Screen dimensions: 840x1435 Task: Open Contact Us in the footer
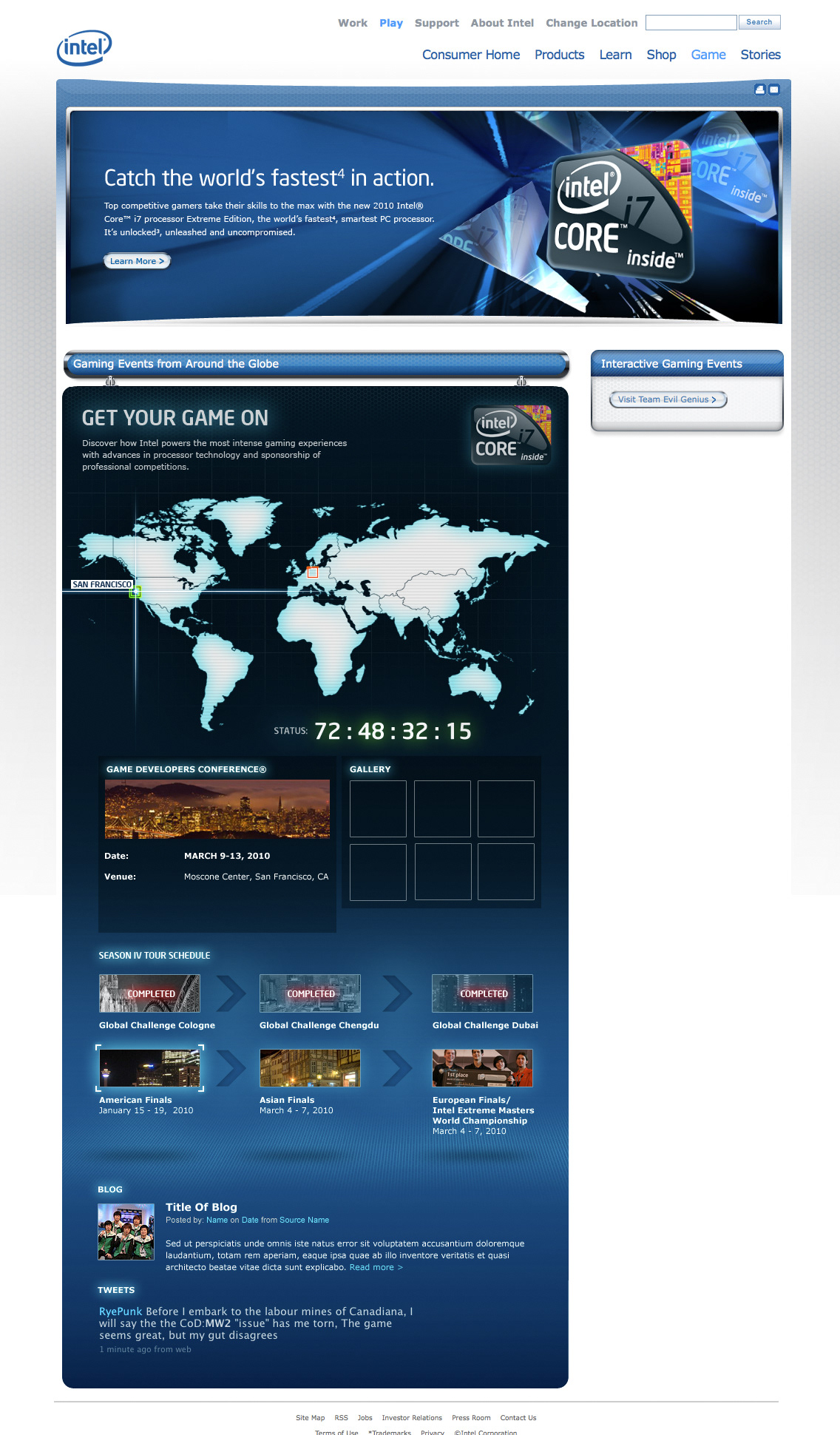[518, 1418]
